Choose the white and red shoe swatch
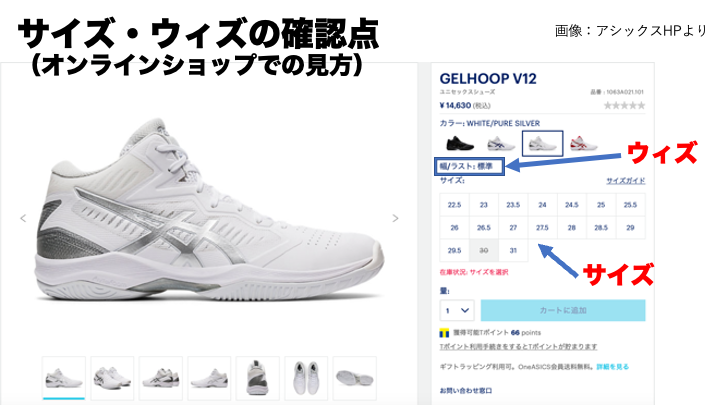The height and width of the screenshot is (405, 720). pos(584,143)
